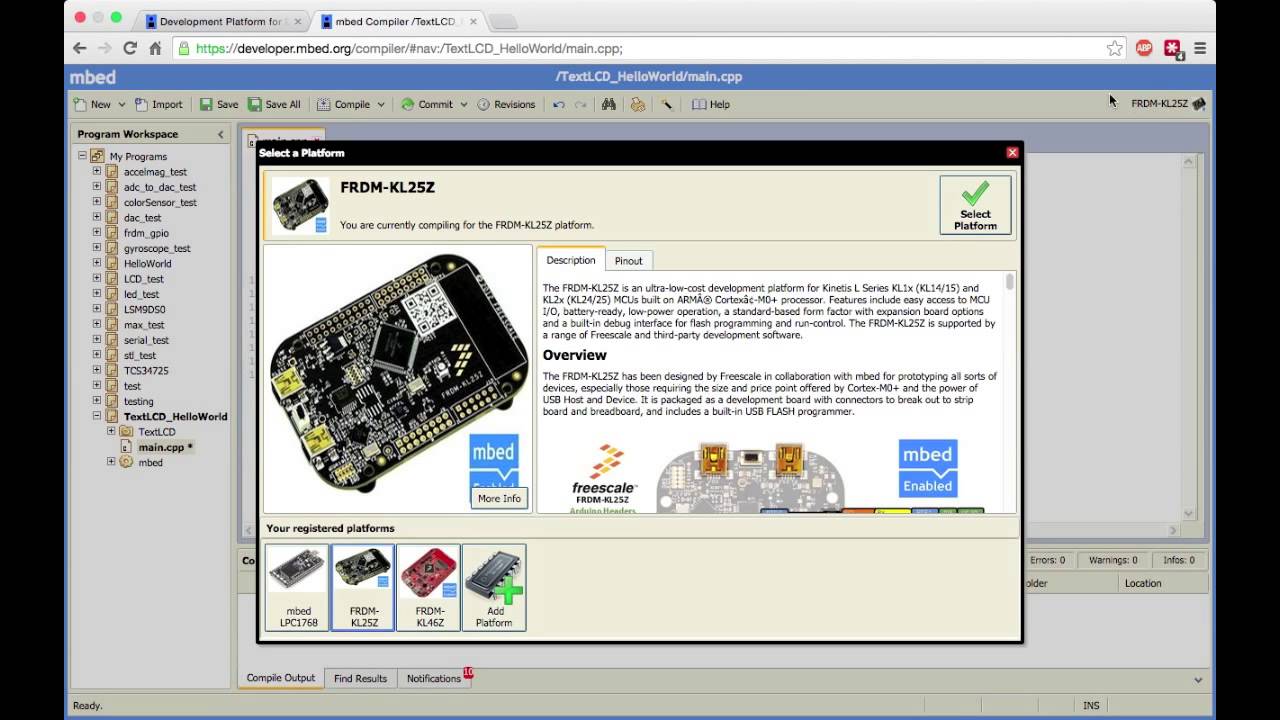Click the browser reload icon
This screenshot has height=720, width=1280.
130,48
